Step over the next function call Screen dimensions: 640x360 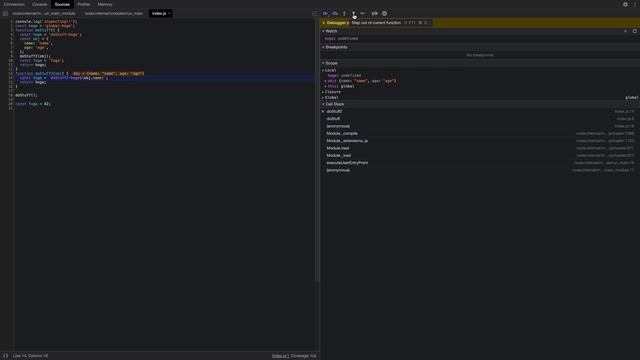click(x=335, y=13)
